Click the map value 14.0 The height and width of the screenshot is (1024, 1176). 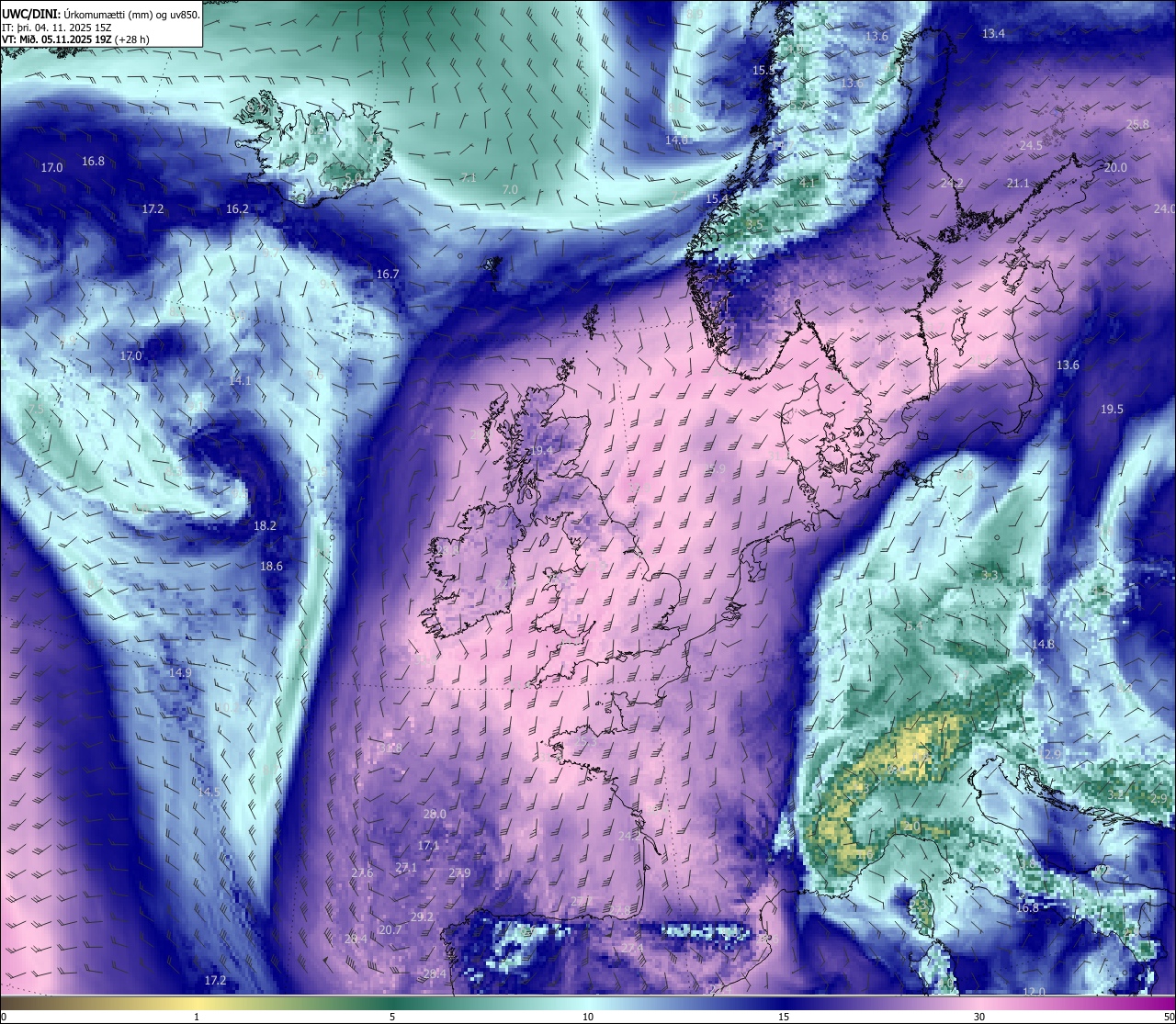tap(677, 141)
